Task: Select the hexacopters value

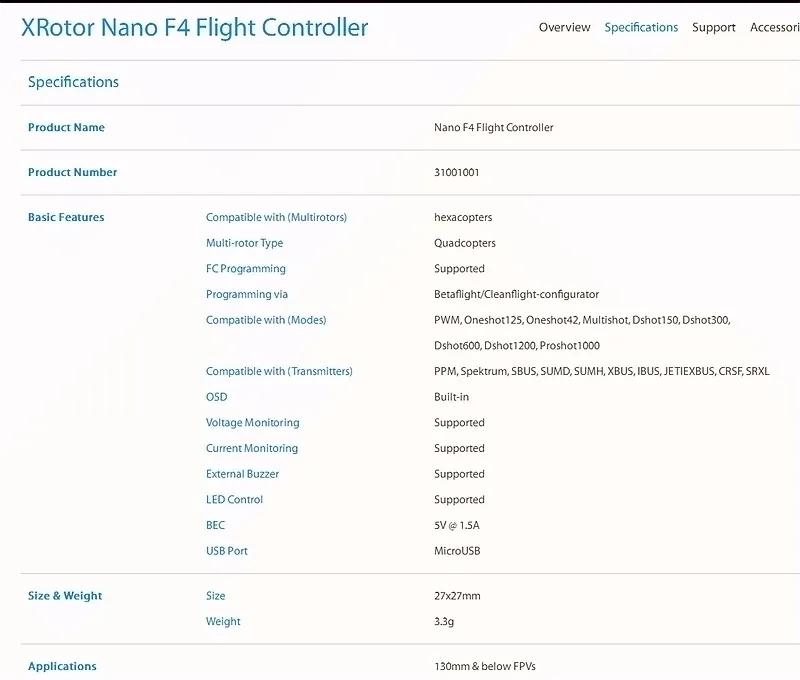Action: tap(463, 217)
